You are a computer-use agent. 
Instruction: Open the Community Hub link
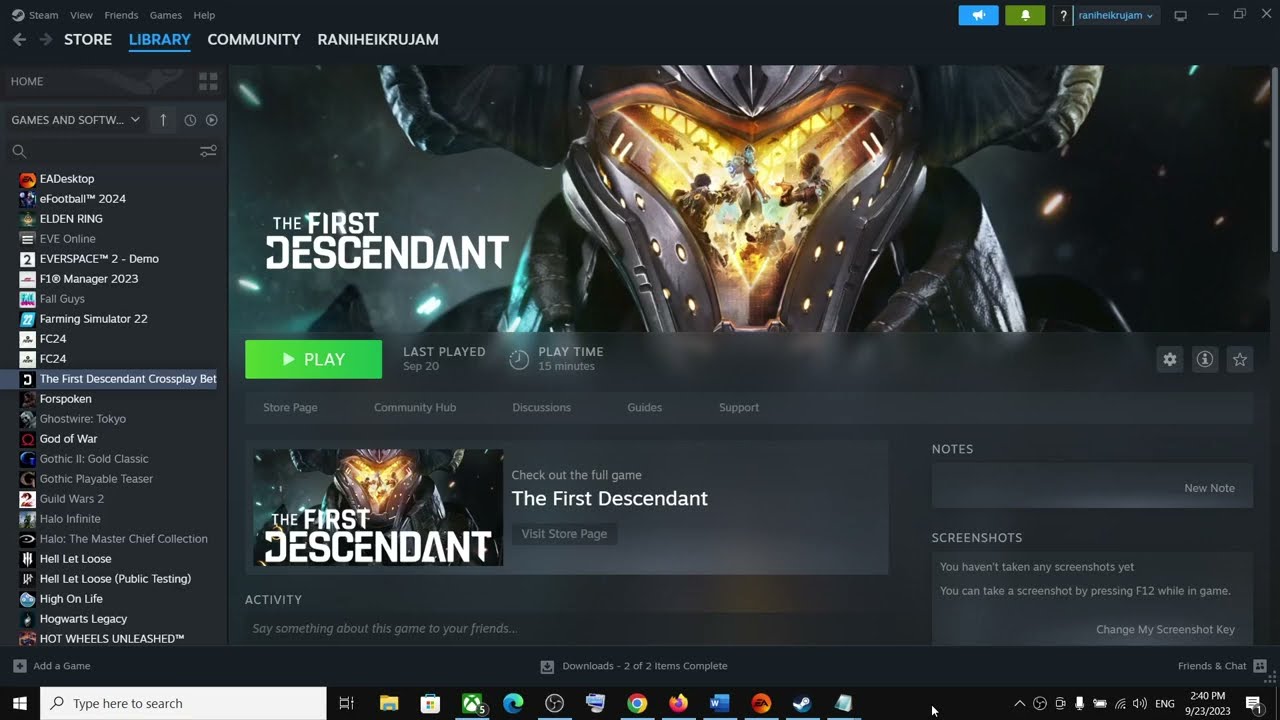(415, 407)
